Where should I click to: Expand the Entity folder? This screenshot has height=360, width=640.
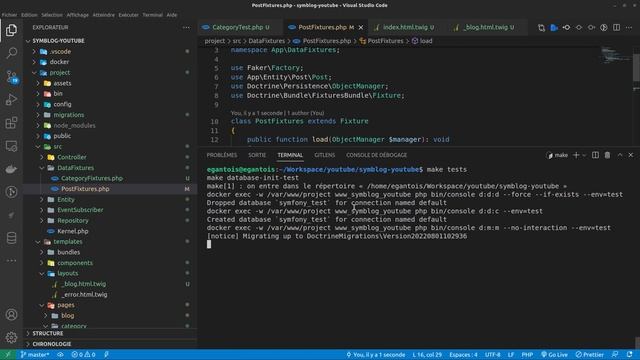(x=110, y=200)
